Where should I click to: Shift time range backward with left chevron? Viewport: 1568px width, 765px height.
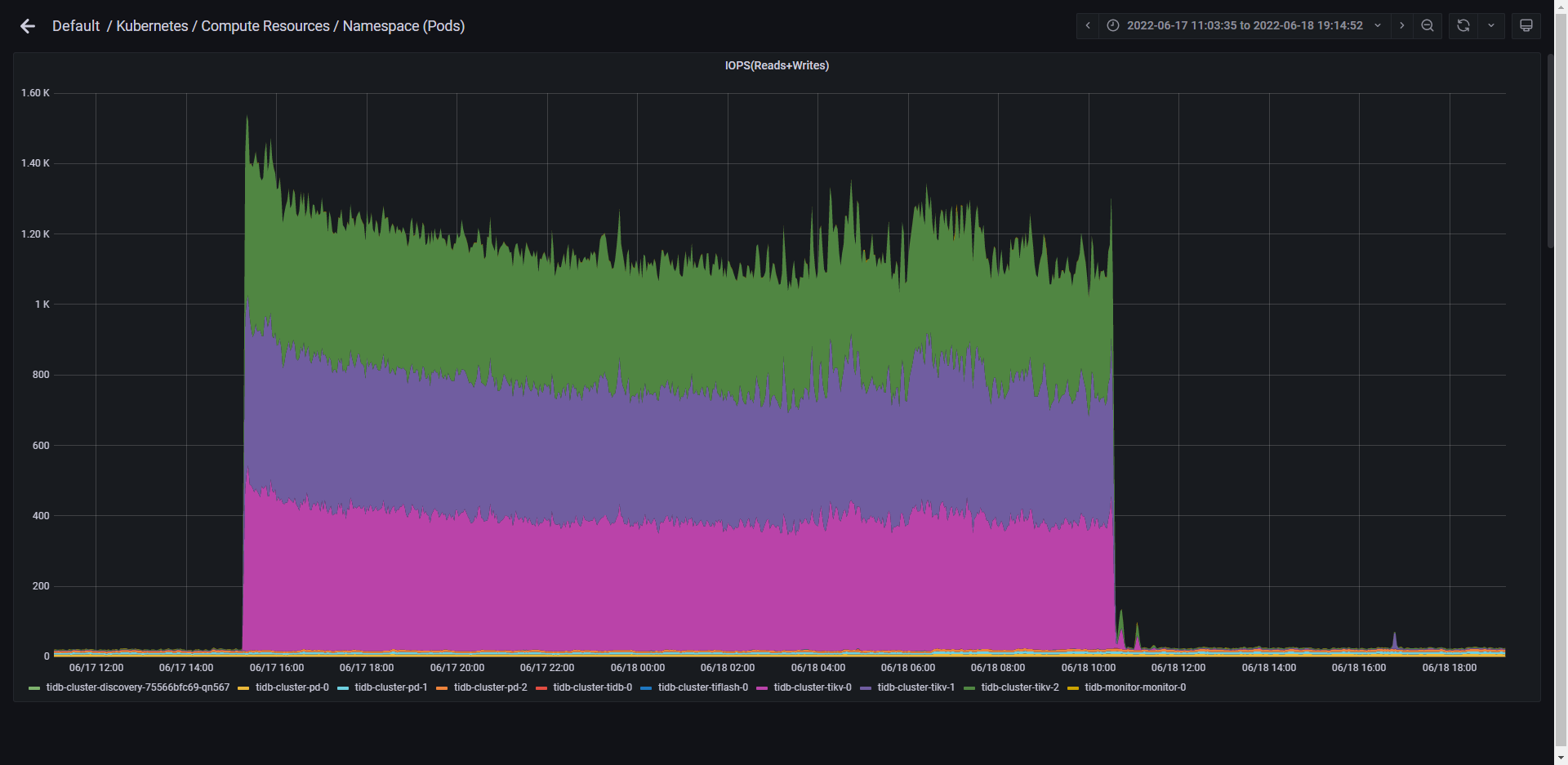click(1088, 25)
